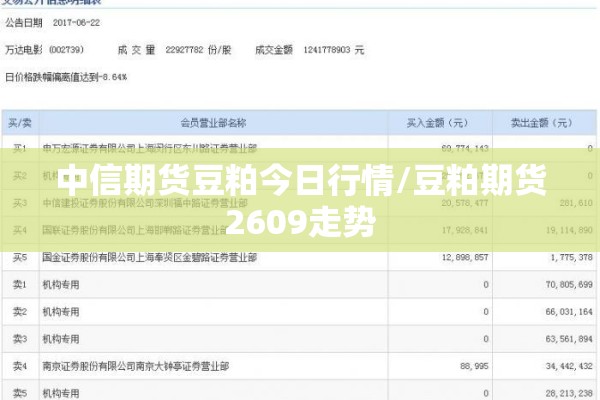This screenshot has width=600, height=400.
Task: Click buy amount 17,928,841
Action: 465,230
